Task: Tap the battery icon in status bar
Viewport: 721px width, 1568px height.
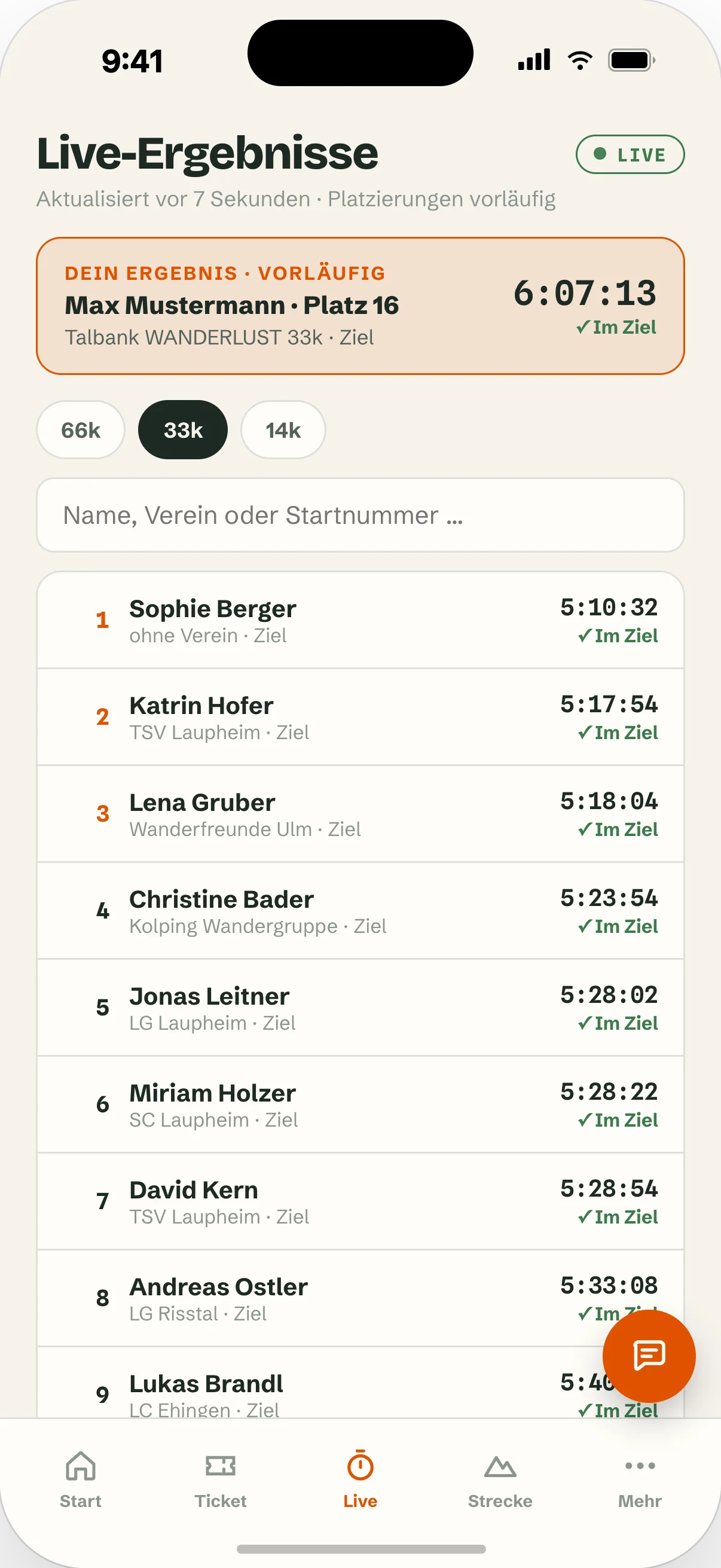Action: 631,60
